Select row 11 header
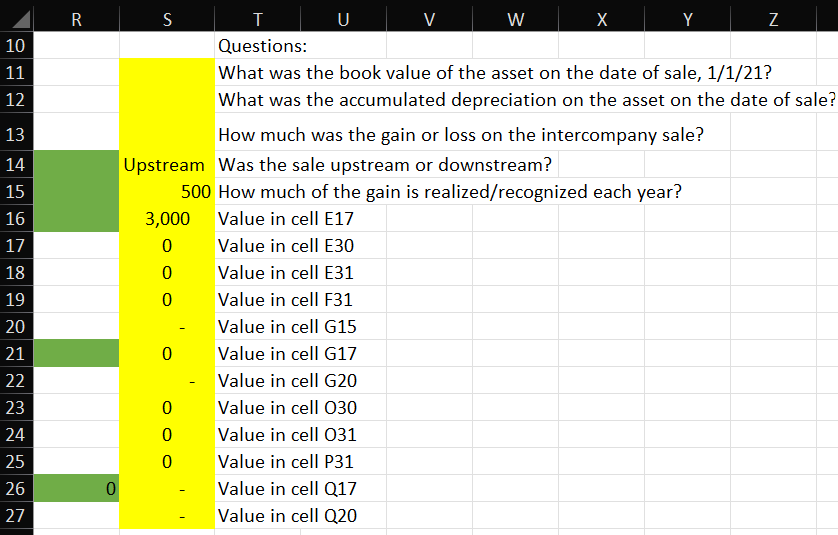This screenshot has width=838, height=535. (16, 72)
